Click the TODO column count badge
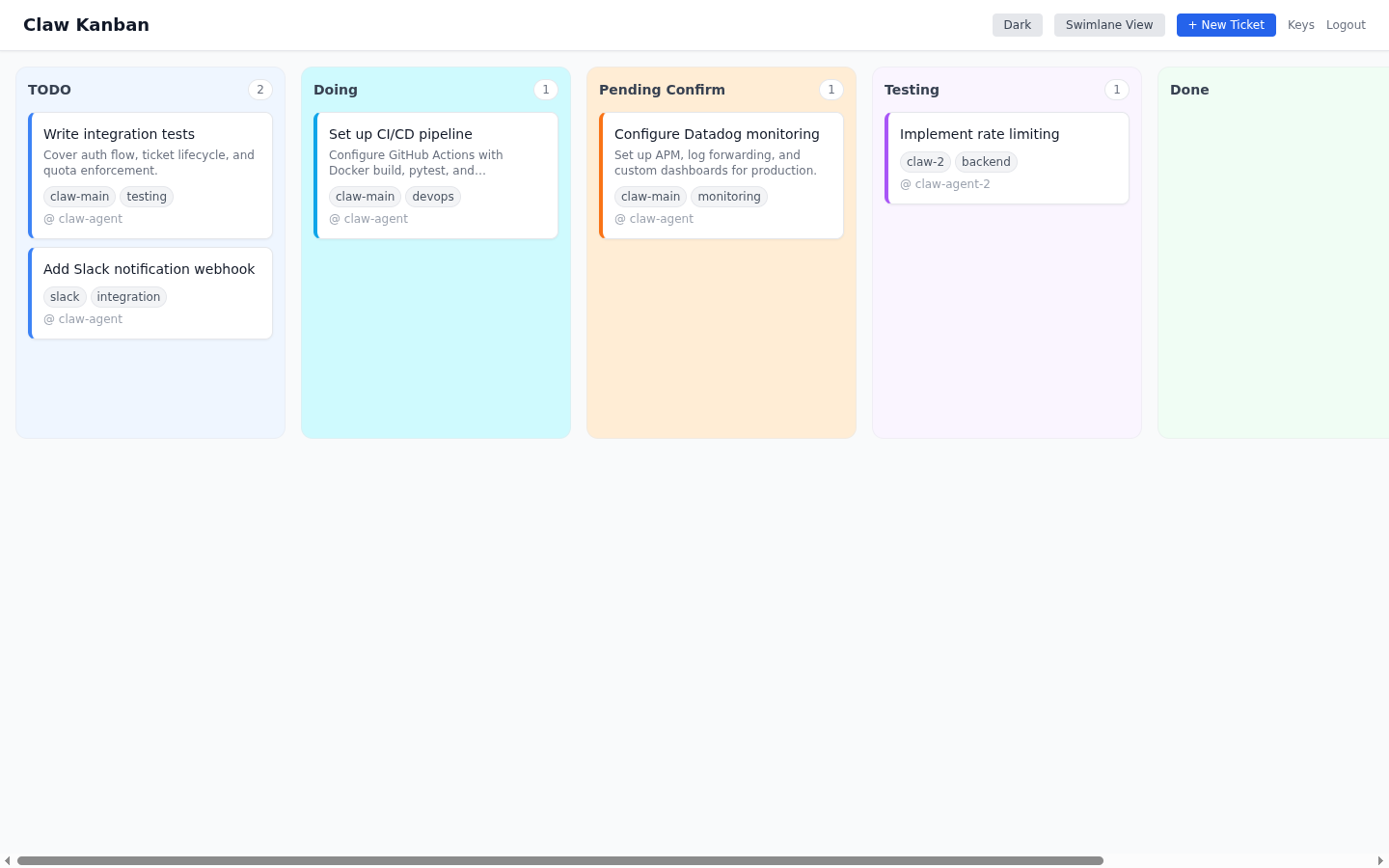The width and height of the screenshot is (1389, 868). (x=259, y=90)
